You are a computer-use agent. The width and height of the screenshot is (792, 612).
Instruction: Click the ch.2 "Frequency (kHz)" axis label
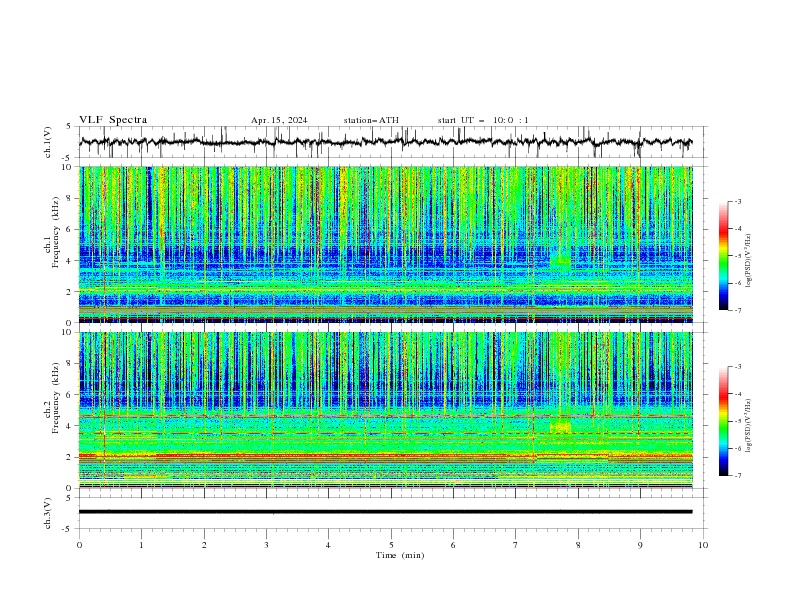point(55,397)
